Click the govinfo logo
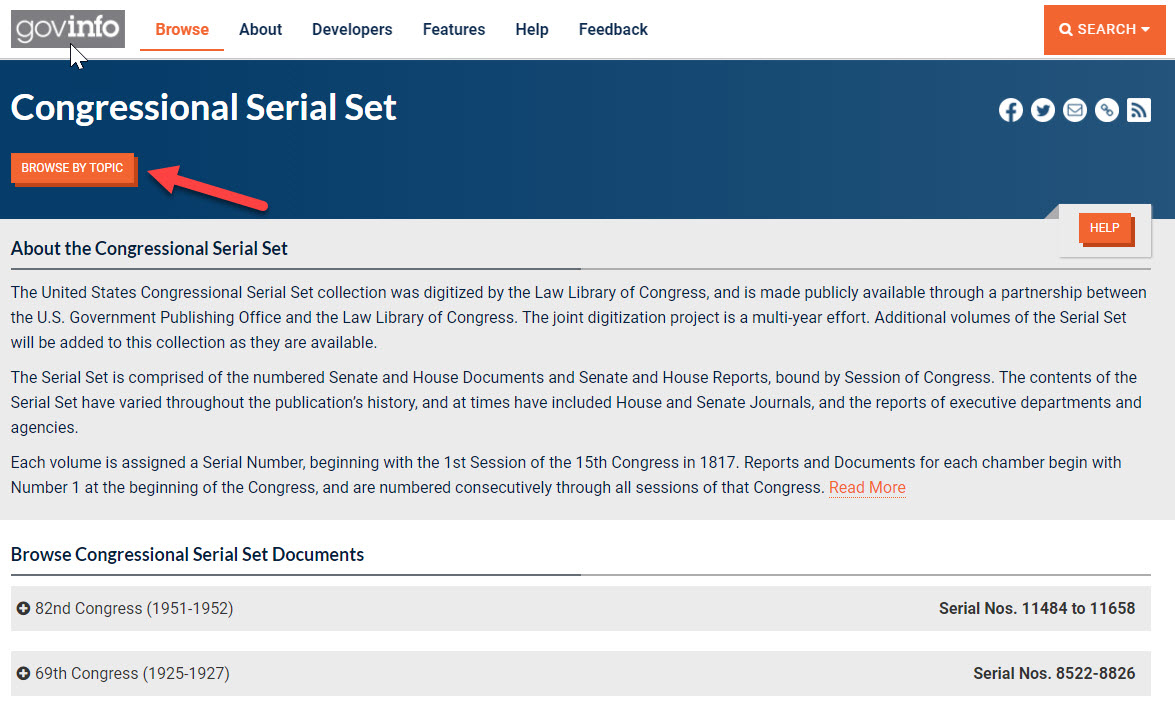Viewport: 1175px width, 713px height. pos(68,29)
